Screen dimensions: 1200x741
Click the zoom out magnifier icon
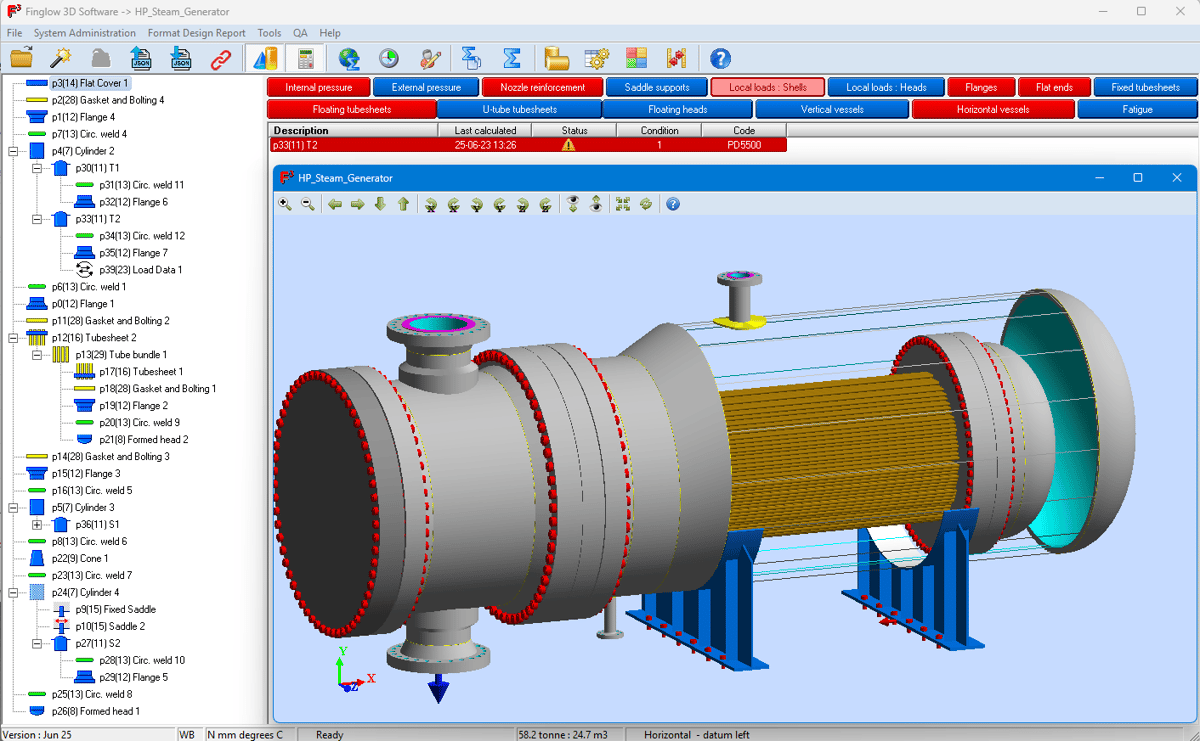308,204
